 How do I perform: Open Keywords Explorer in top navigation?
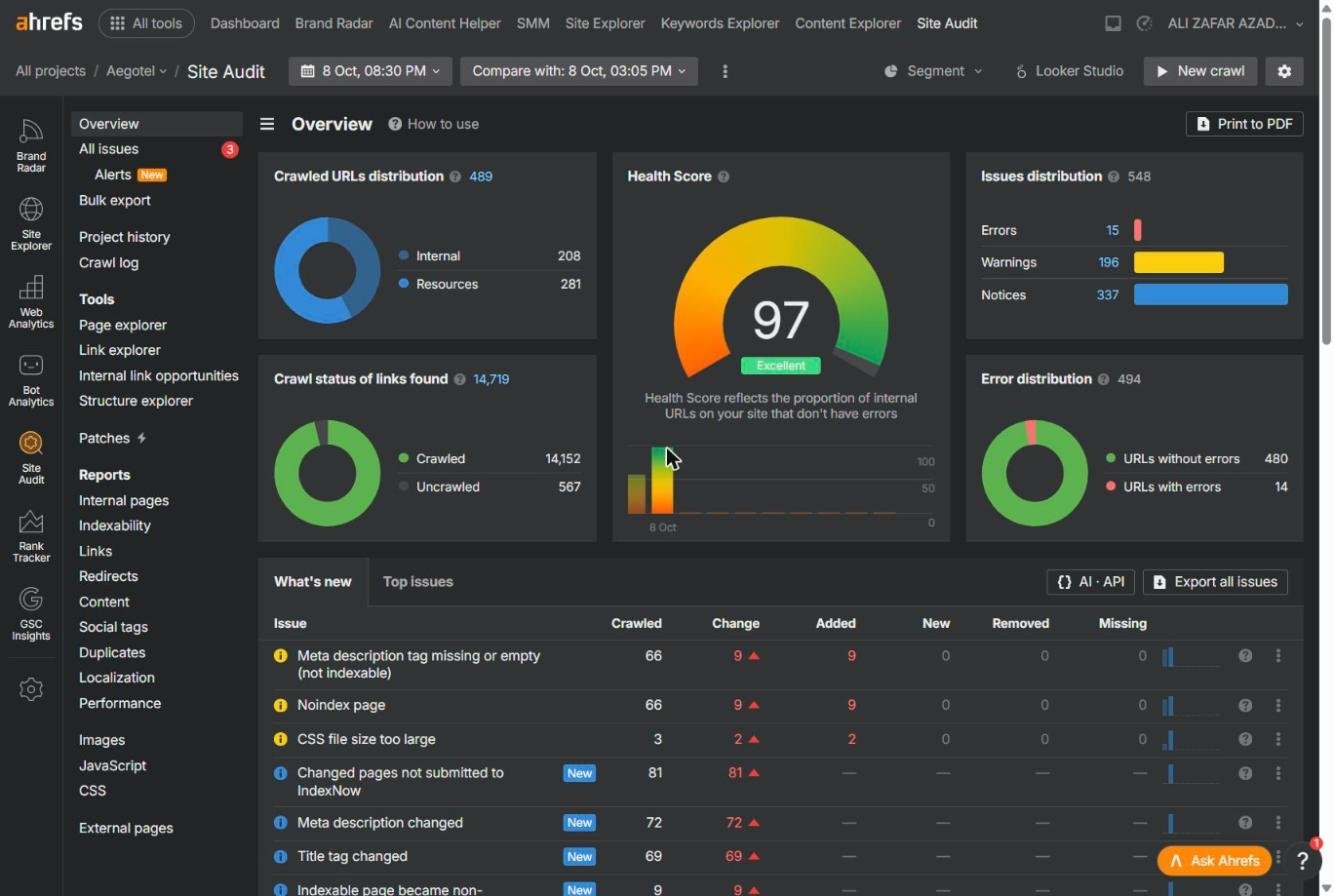tap(720, 23)
